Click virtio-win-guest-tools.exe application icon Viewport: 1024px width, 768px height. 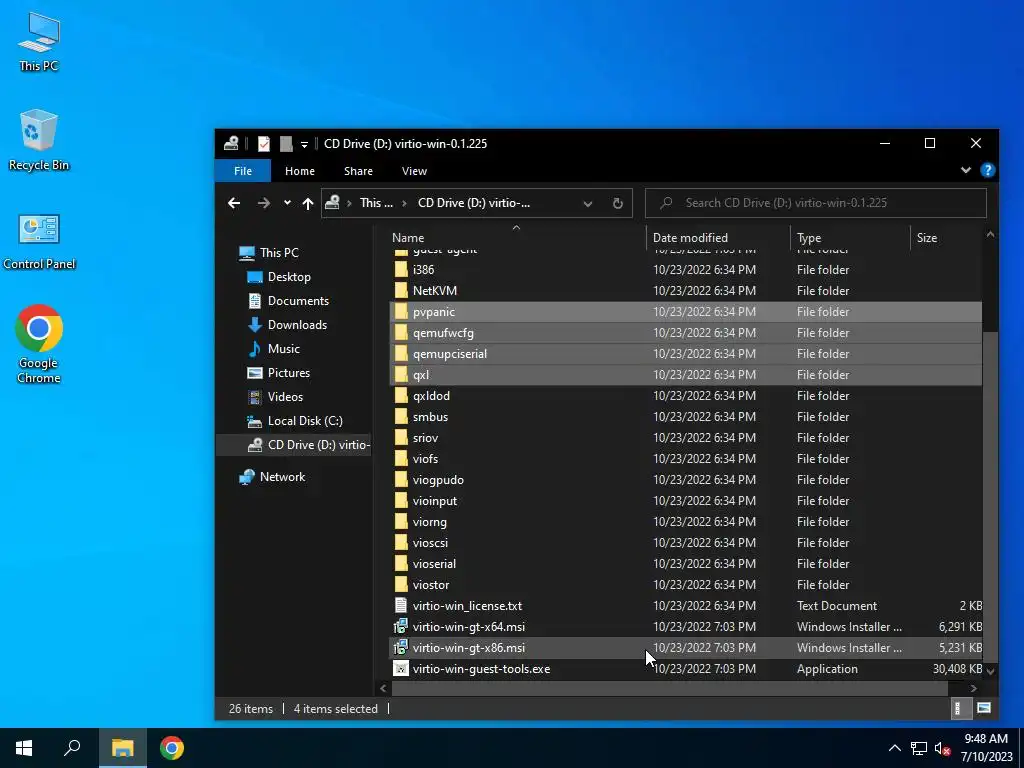(401, 669)
